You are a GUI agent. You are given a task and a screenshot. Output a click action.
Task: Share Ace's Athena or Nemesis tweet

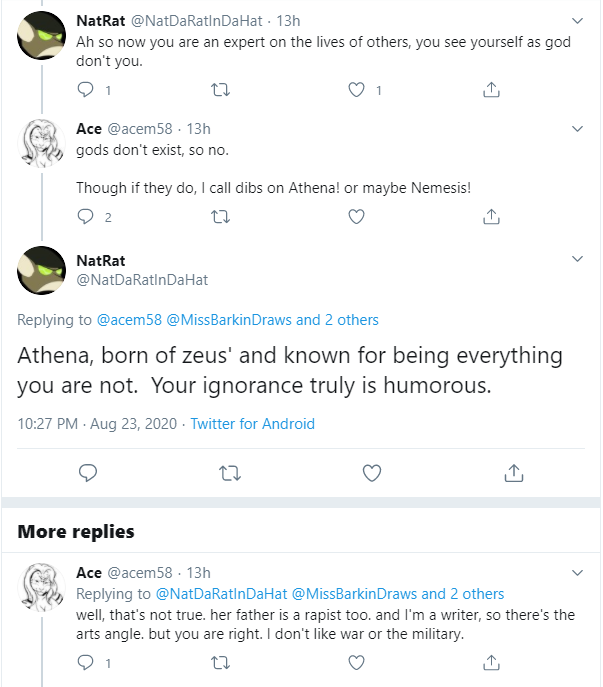491,216
